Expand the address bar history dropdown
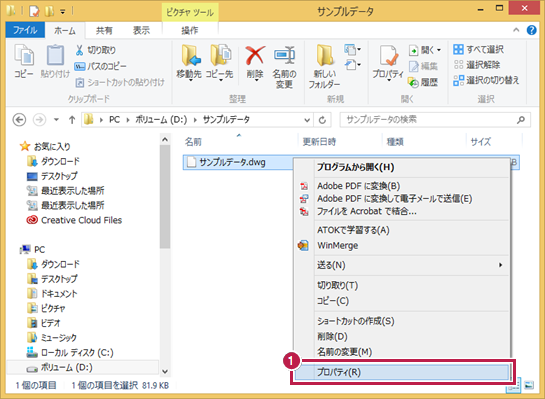The image size is (545, 399). tap(307, 120)
